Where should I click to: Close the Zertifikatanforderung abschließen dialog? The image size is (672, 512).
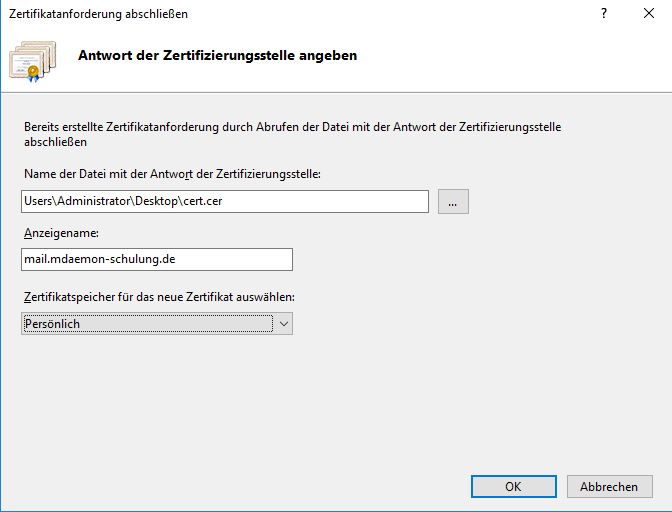coord(649,14)
